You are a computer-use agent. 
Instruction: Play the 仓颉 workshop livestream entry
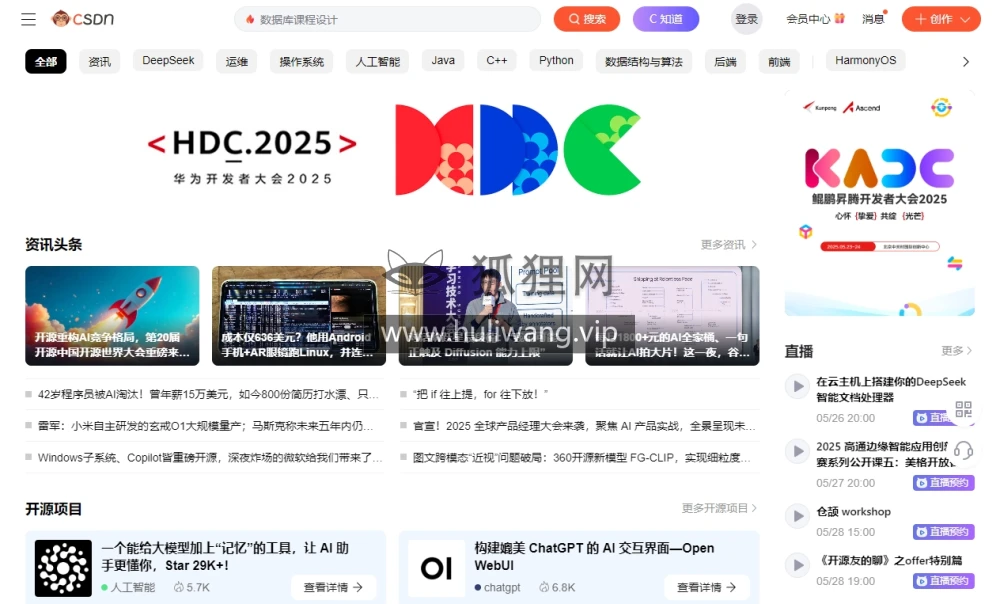click(797, 516)
